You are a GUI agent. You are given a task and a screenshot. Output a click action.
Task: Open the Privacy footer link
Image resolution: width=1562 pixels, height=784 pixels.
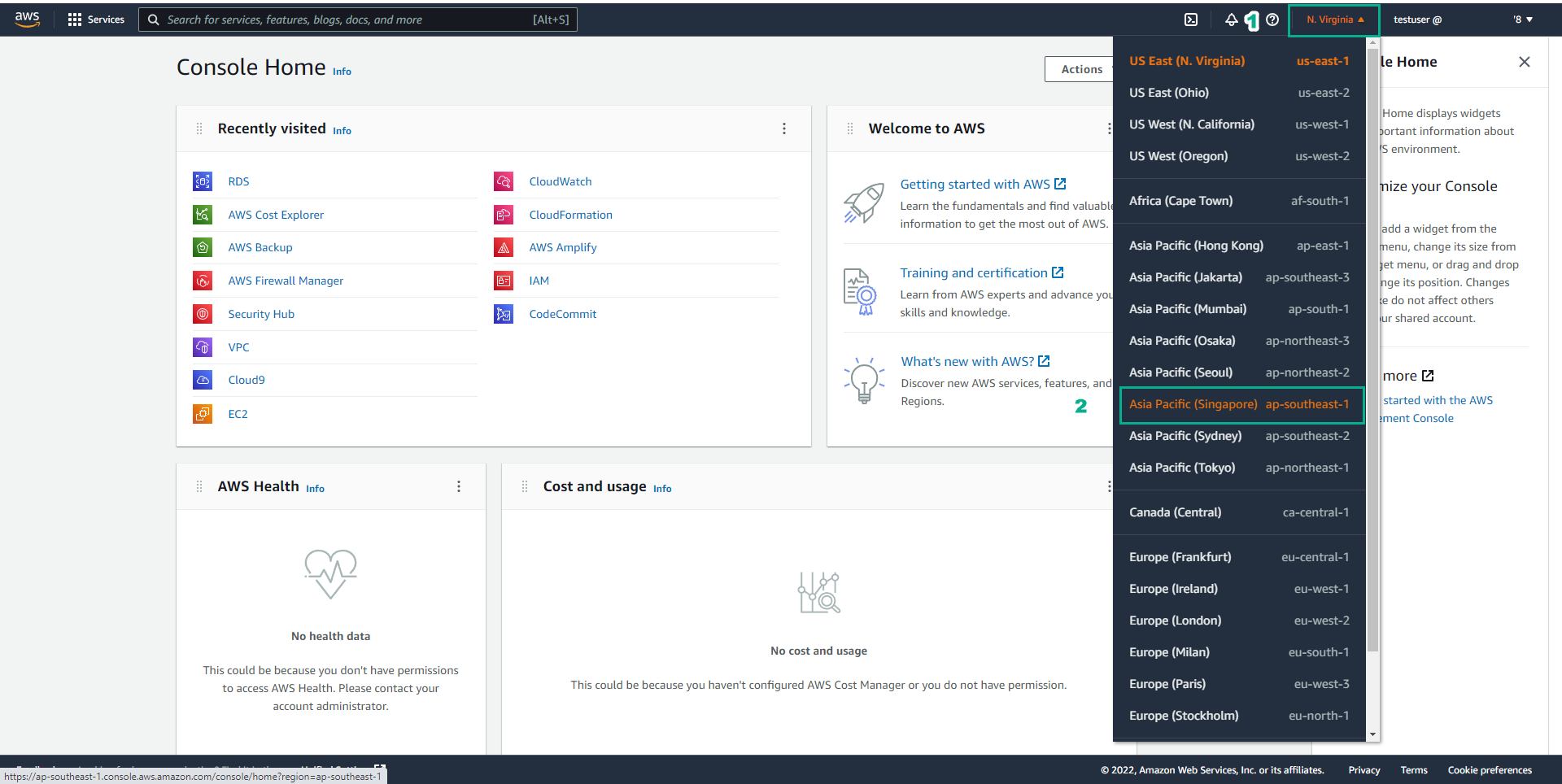pyautogui.click(x=1364, y=770)
